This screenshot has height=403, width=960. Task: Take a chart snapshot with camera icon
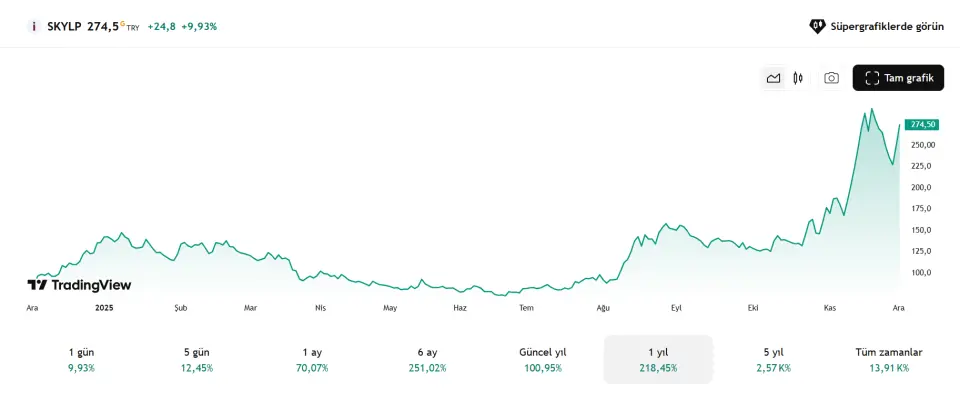tap(831, 78)
